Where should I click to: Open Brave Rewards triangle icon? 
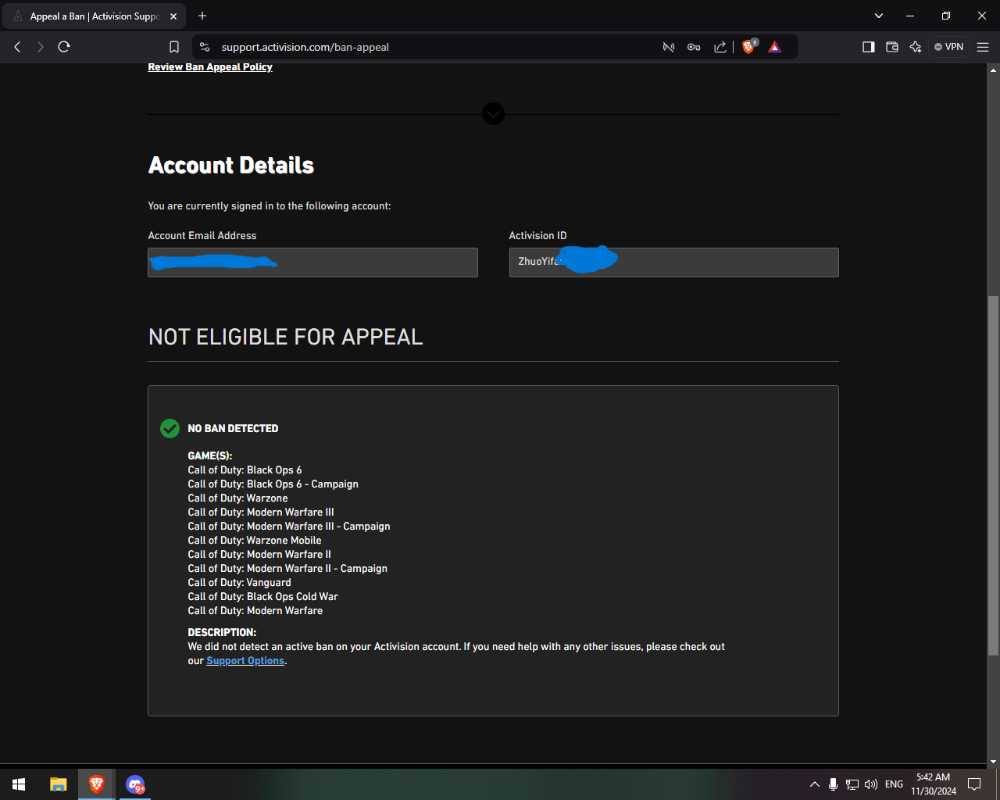[775, 47]
